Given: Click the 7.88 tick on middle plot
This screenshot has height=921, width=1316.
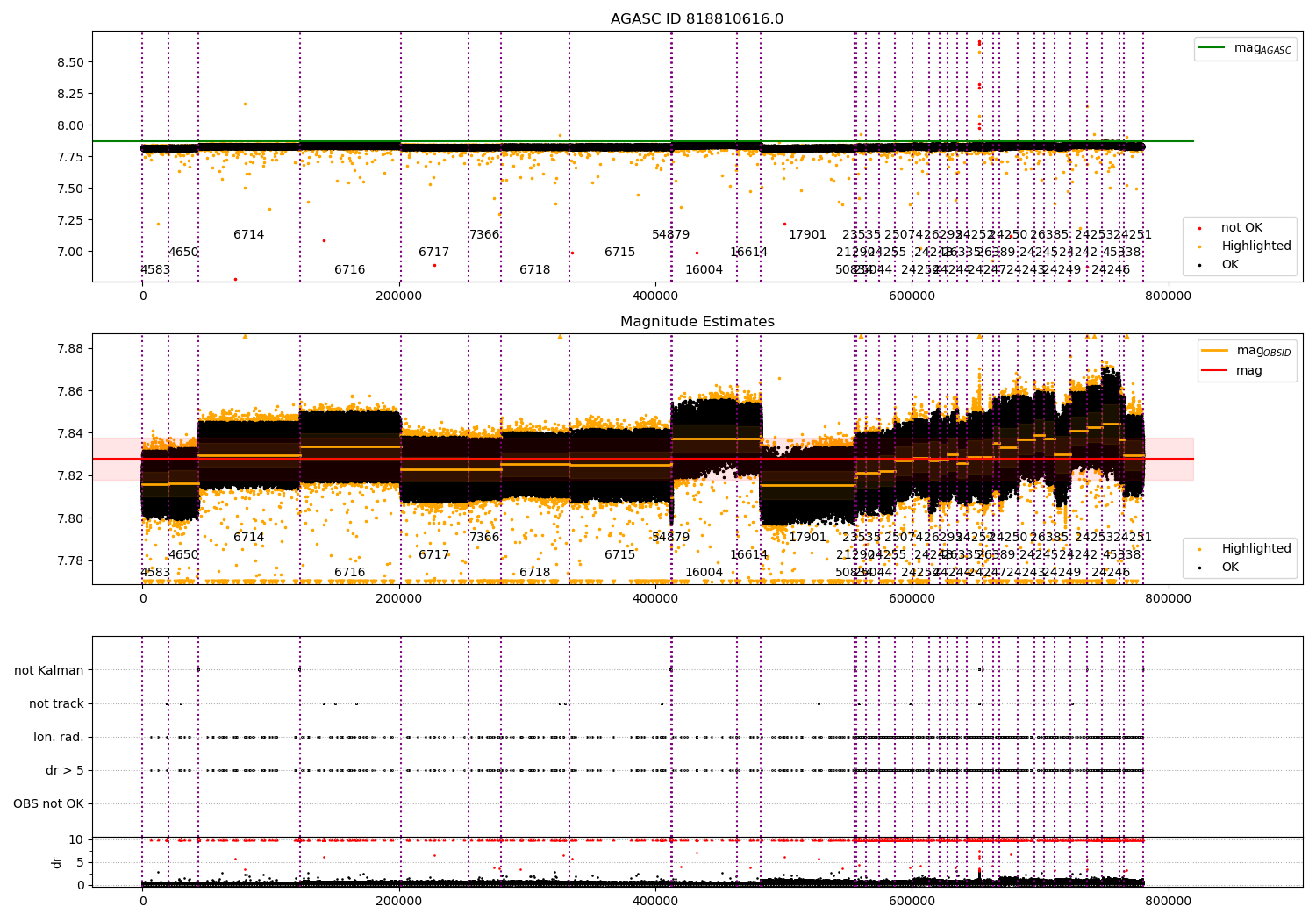Looking at the screenshot, I should coord(70,348).
